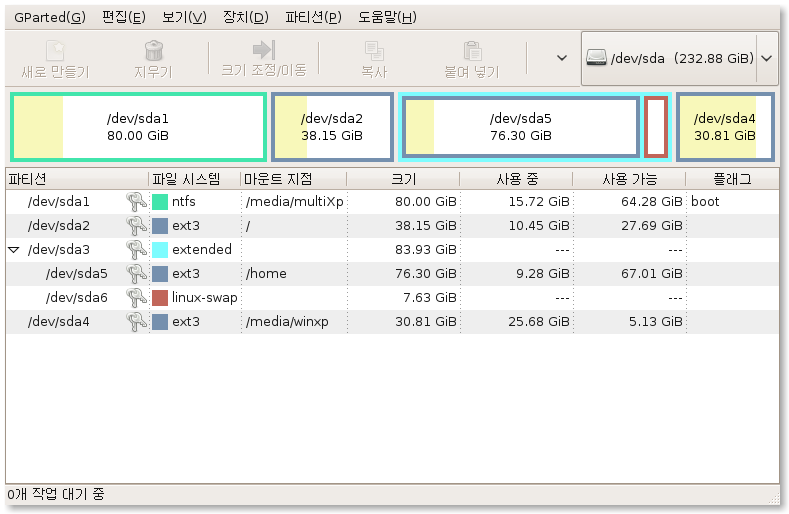Viewport: 789px width, 514px height.
Task: Click the cyan extended color swatch
Action: [160, 250]
